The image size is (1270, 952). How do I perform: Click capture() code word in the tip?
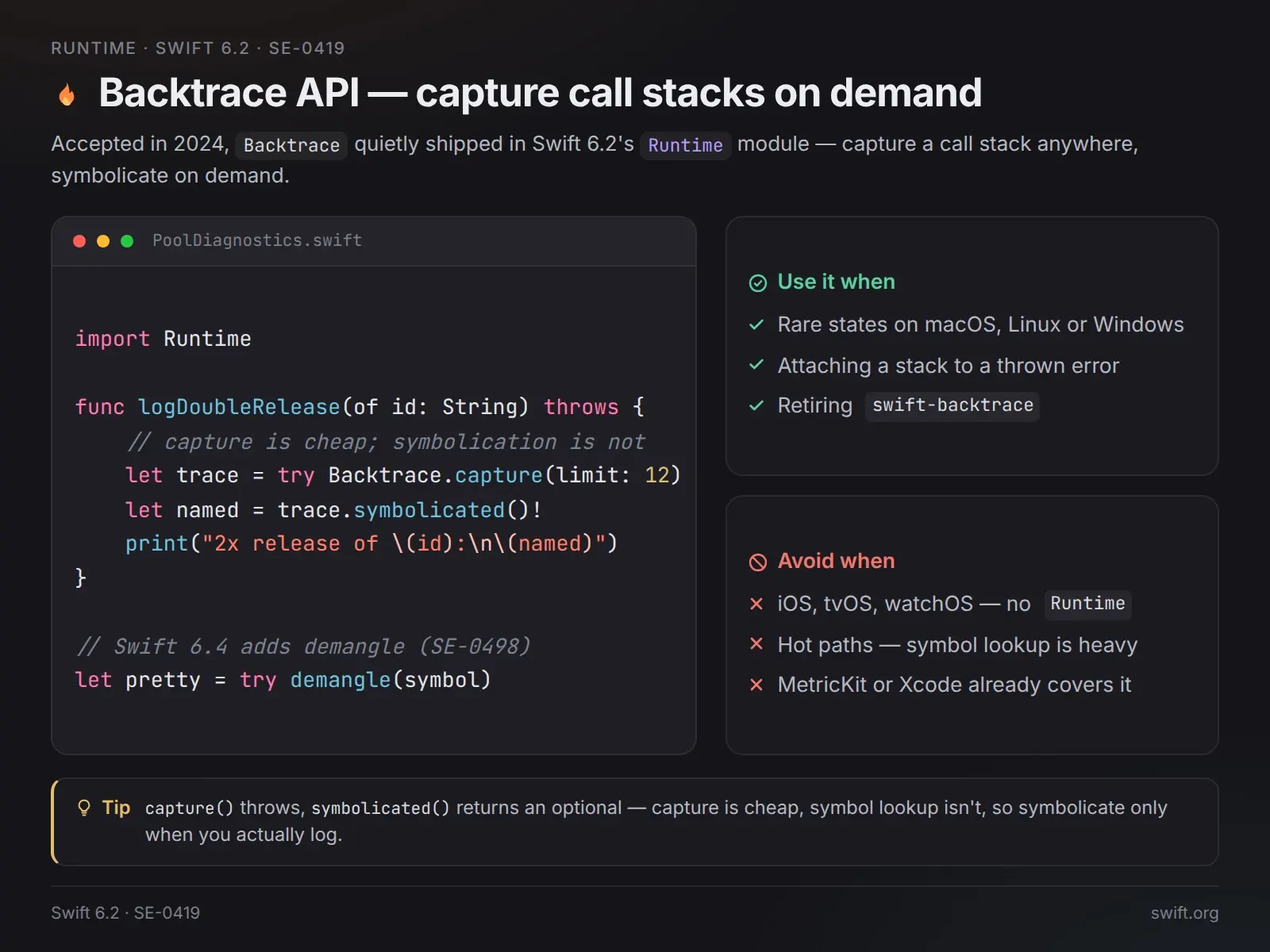click(x=189, y=808)
